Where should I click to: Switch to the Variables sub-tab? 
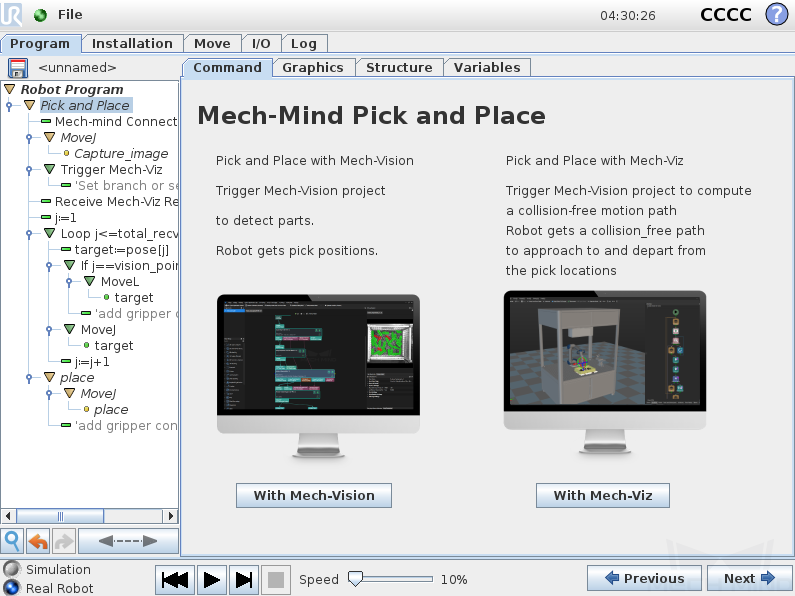coord(487,68)
